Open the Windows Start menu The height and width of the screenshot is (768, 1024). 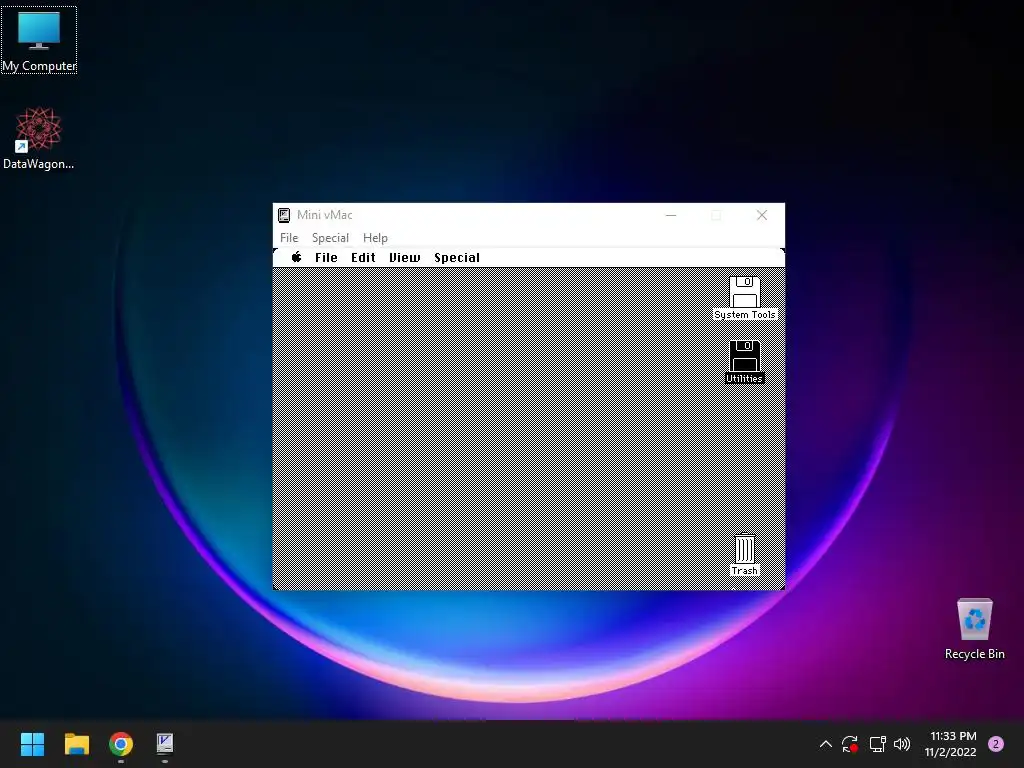coord(32,744)
